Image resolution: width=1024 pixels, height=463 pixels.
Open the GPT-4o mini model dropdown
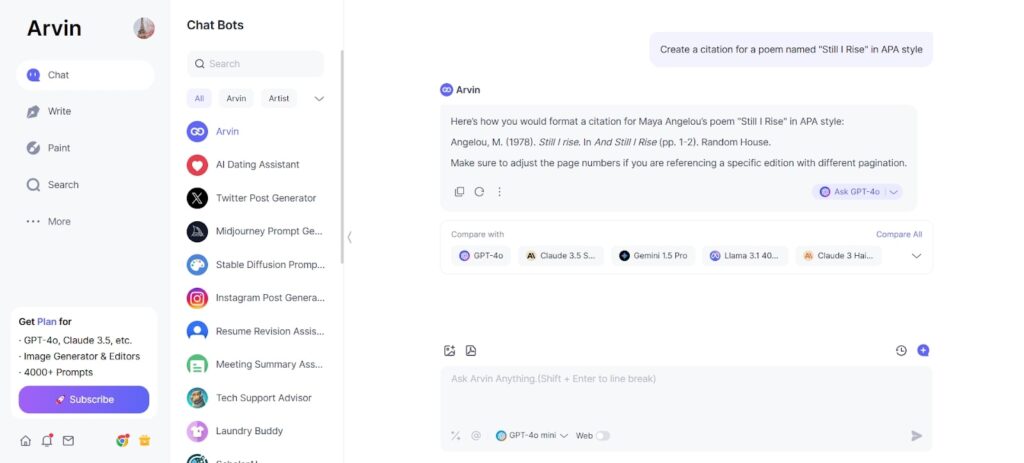[532, 436]
